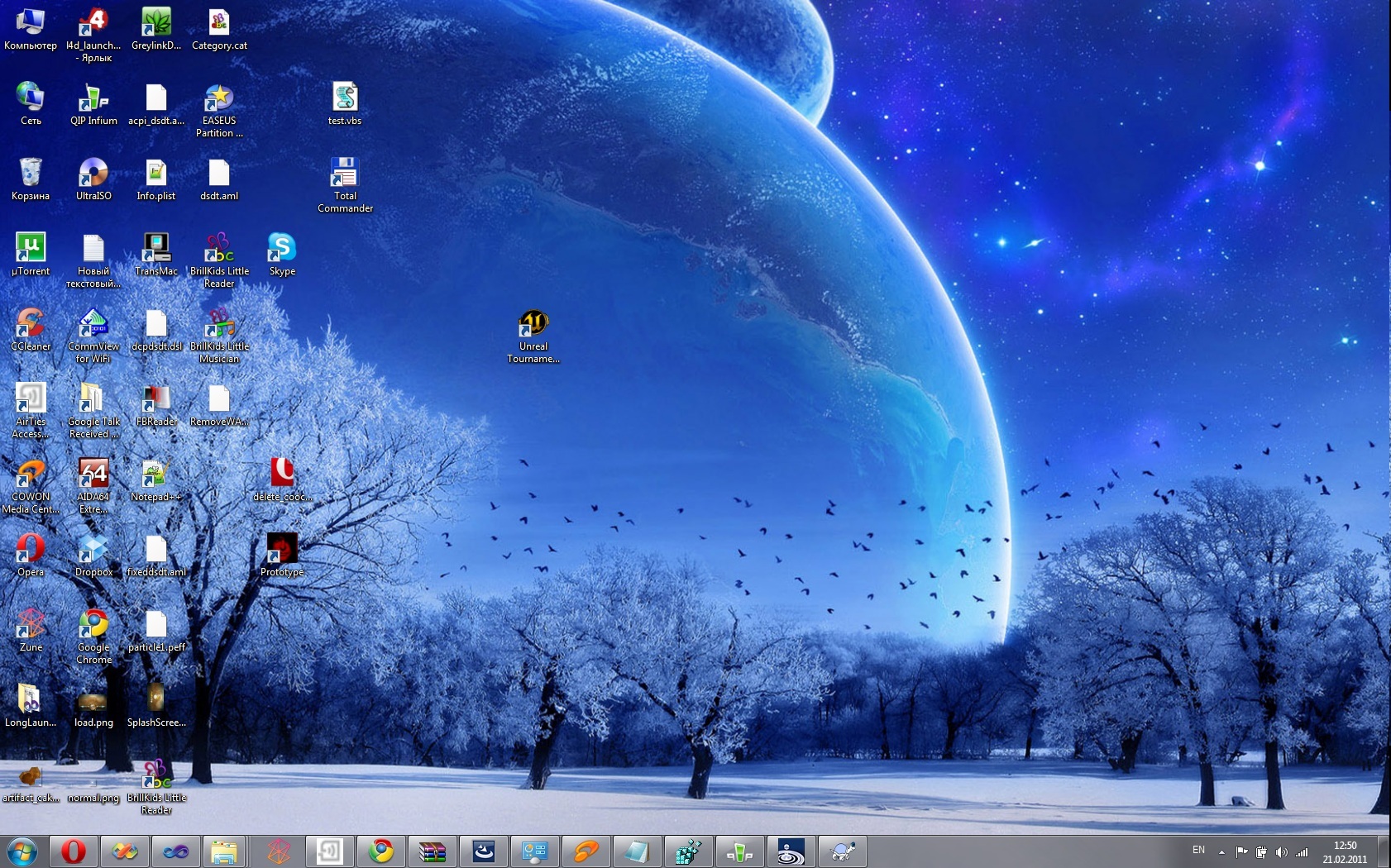
Task: Launch Opera from the taskbar
Action: coord(74,851)
